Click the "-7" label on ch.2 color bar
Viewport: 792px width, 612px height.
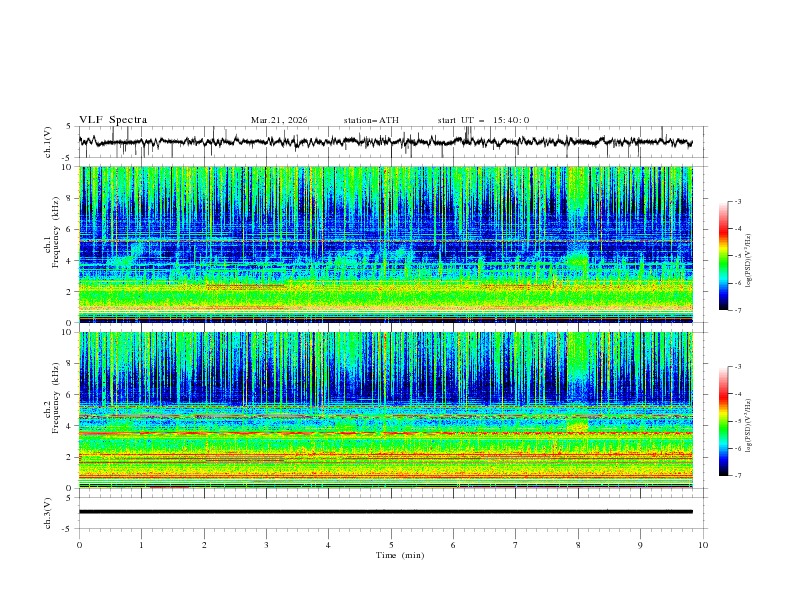pos(738,476)
